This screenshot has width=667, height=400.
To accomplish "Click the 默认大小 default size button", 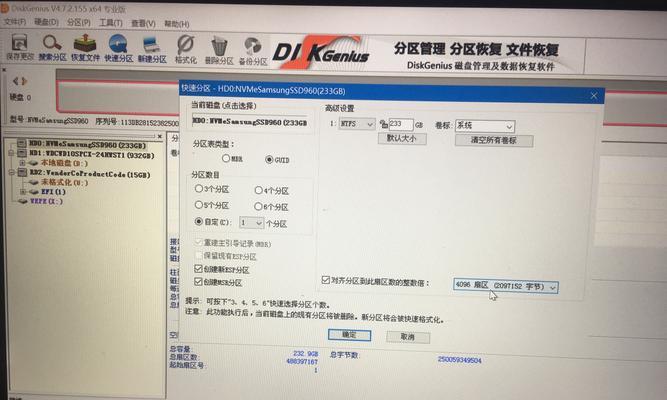I will point(402,139).
